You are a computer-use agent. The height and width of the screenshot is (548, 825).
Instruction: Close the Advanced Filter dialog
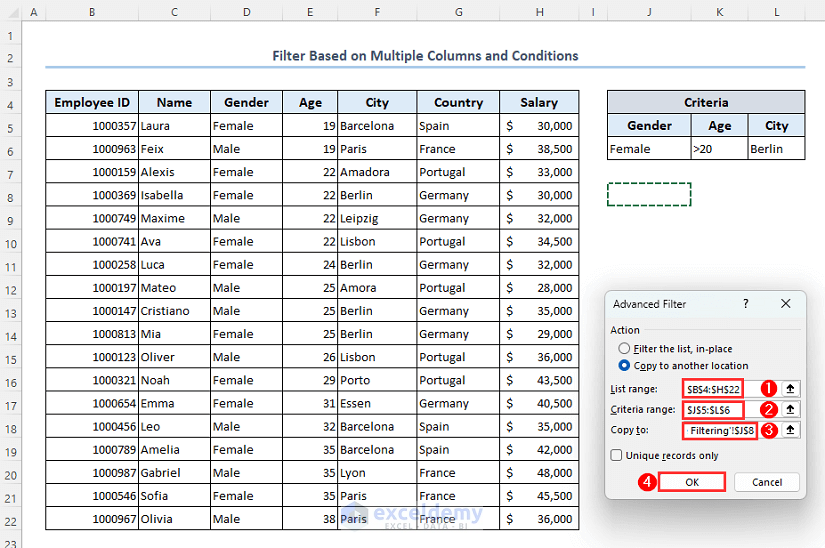(786, 303)
